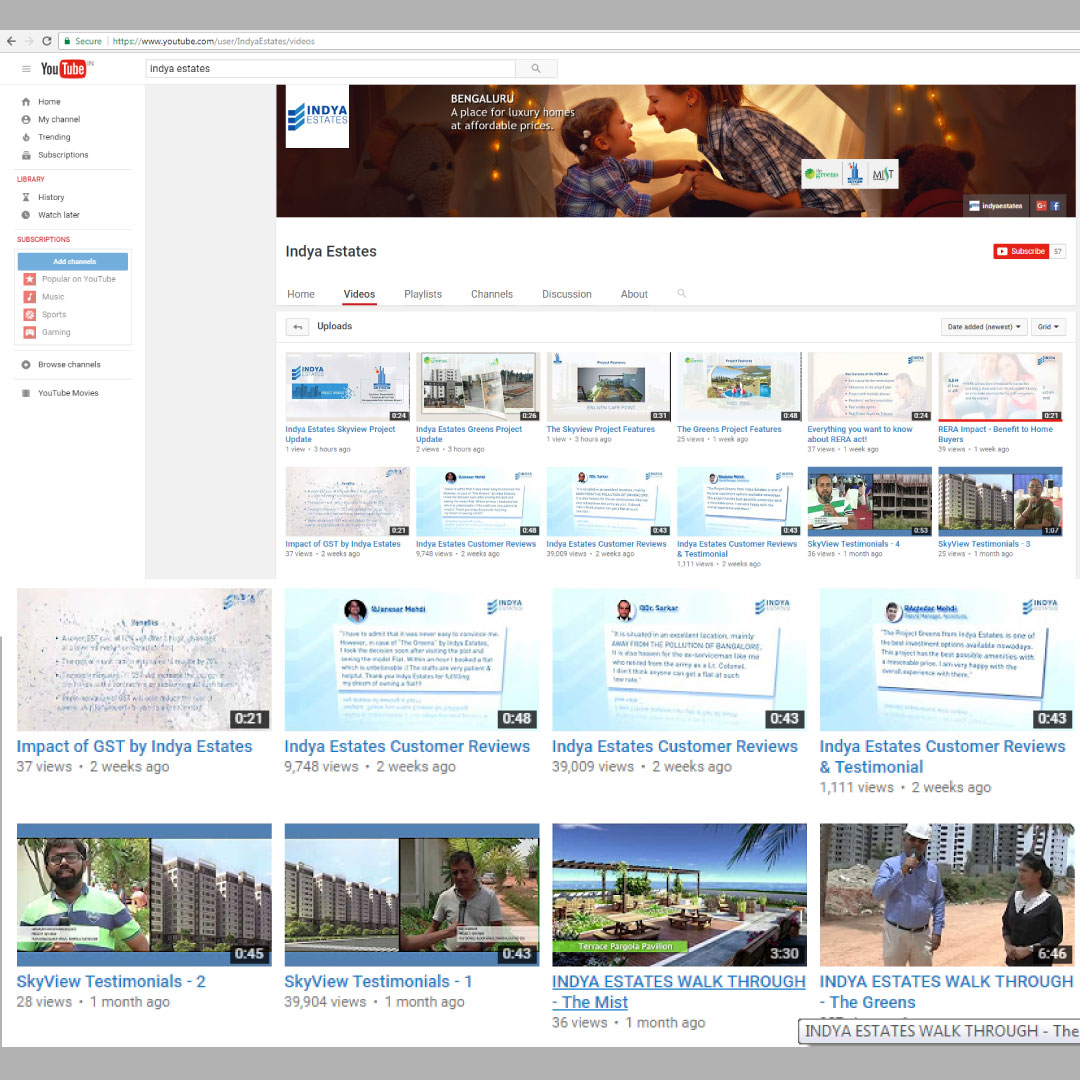Open the hamburger guide menu
The width and height of the screenshot is (1080, 1080).
[x=26, y=69]
